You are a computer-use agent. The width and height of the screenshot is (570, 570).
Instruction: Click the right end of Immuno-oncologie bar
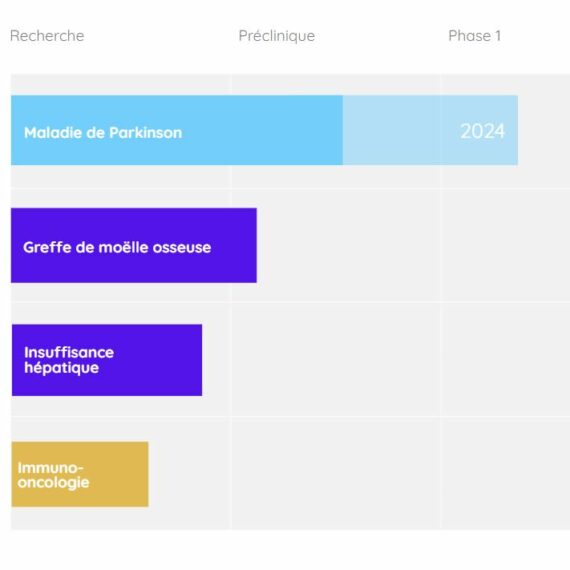pos(145,474)
